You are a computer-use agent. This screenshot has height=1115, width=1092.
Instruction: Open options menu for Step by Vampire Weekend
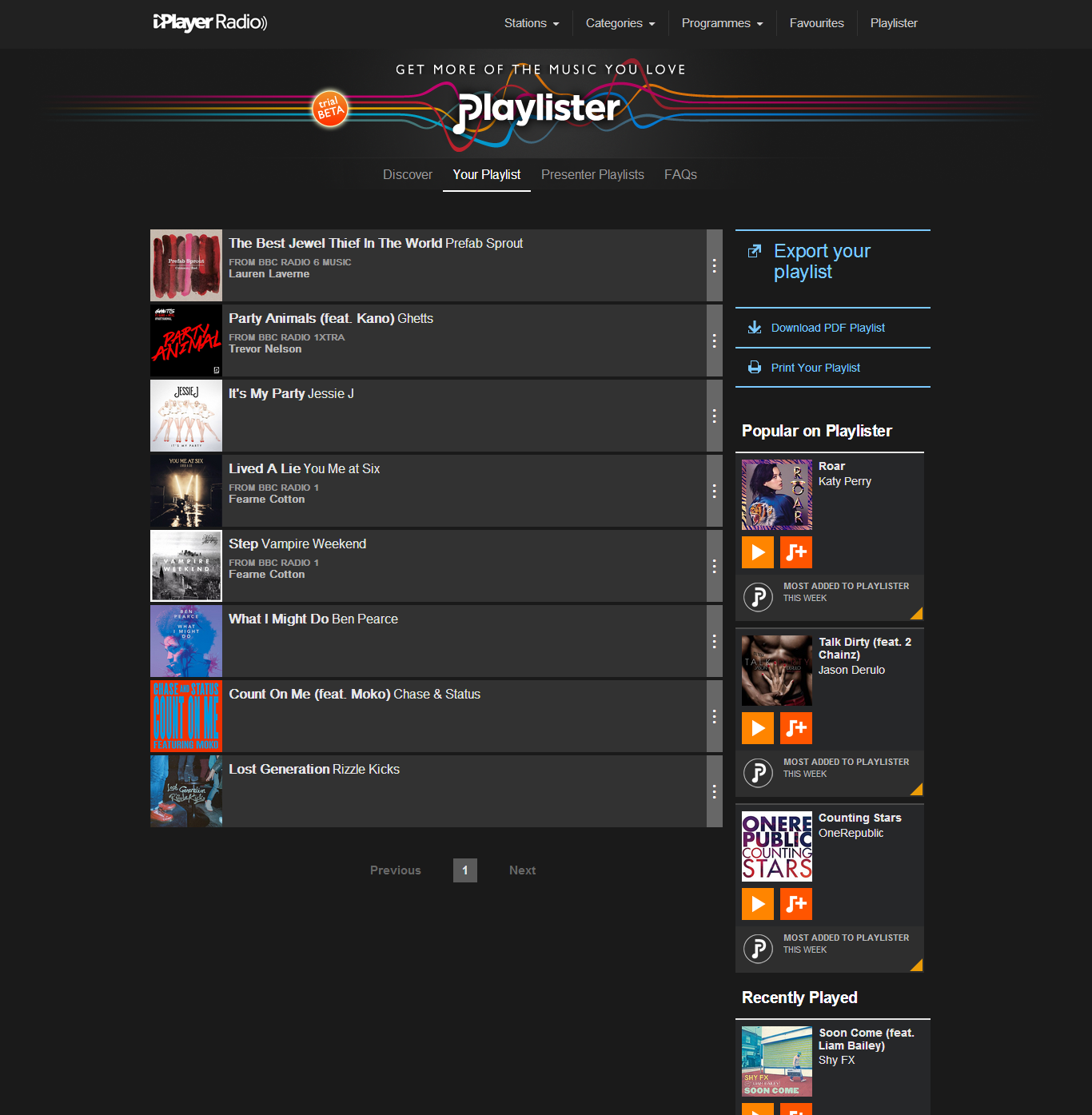click(x=715, y=566)
